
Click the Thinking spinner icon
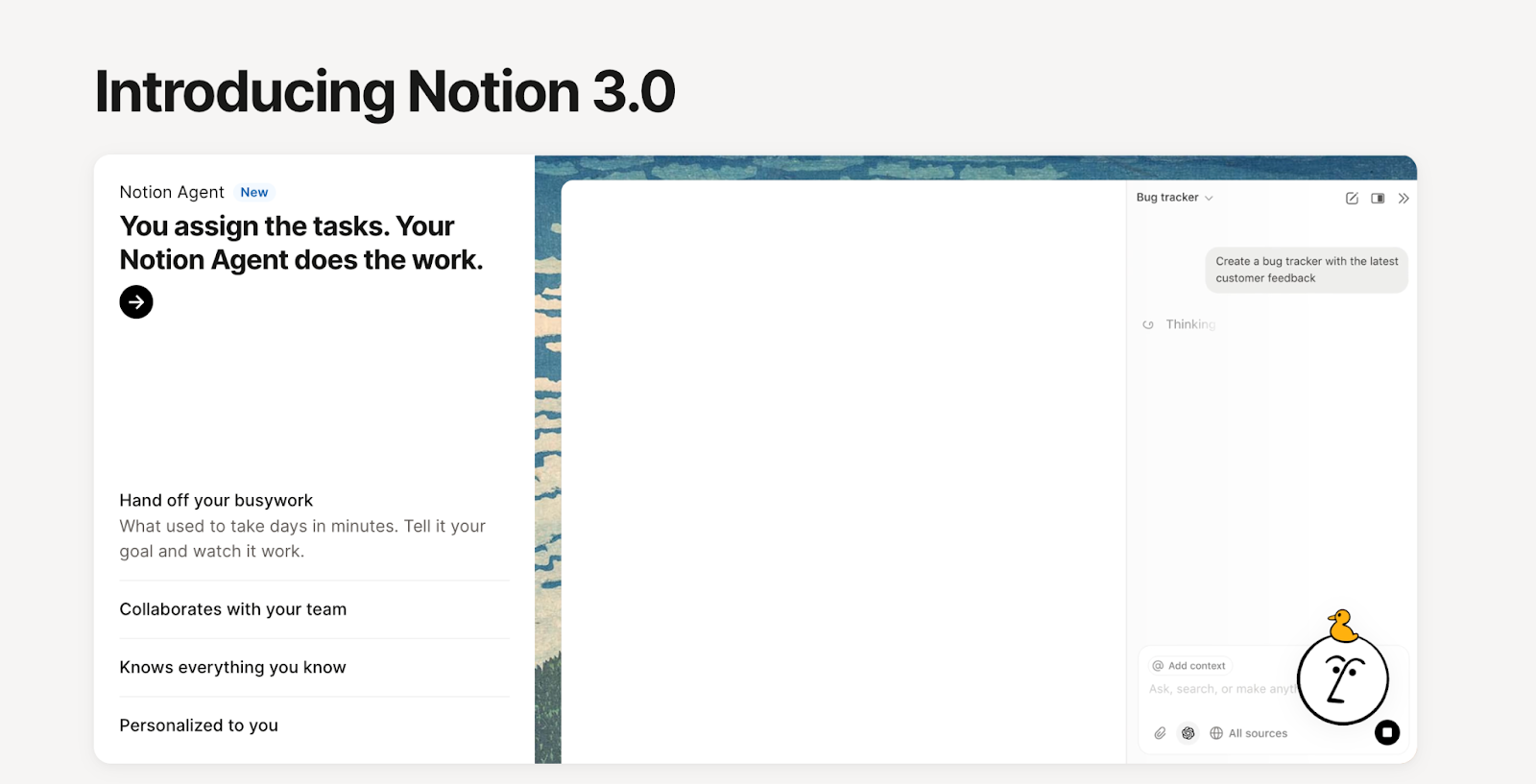[x=1148, y=324]
